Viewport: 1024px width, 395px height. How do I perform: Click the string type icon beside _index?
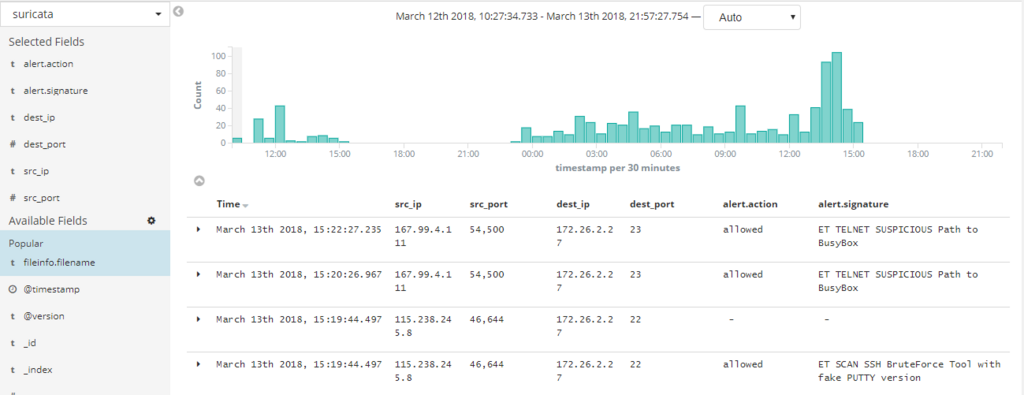12,370
